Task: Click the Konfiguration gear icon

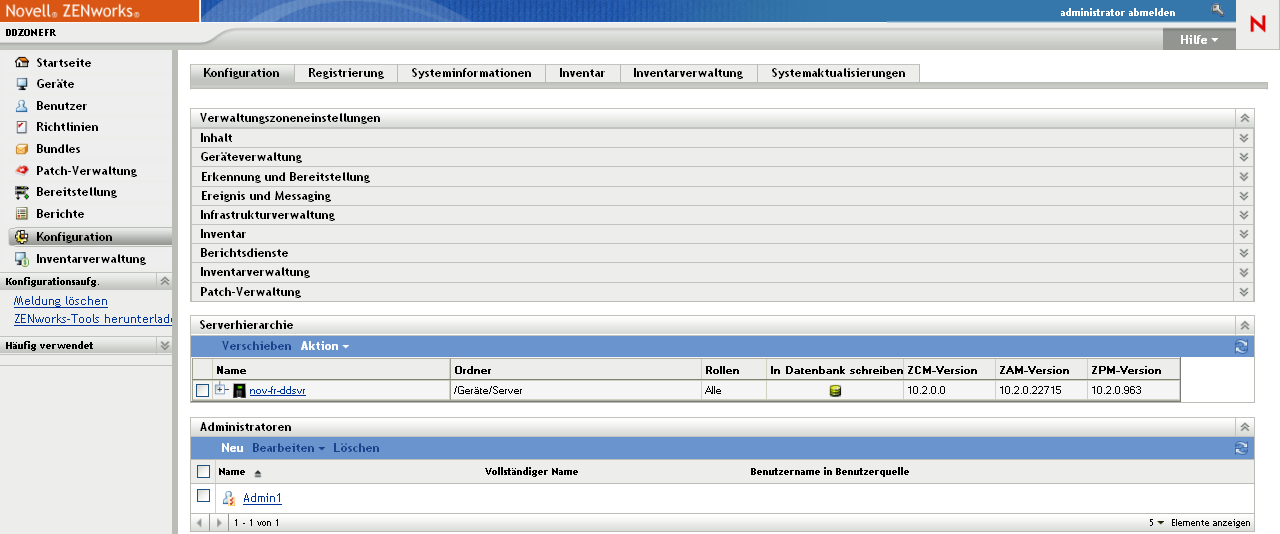Action: 22,237
